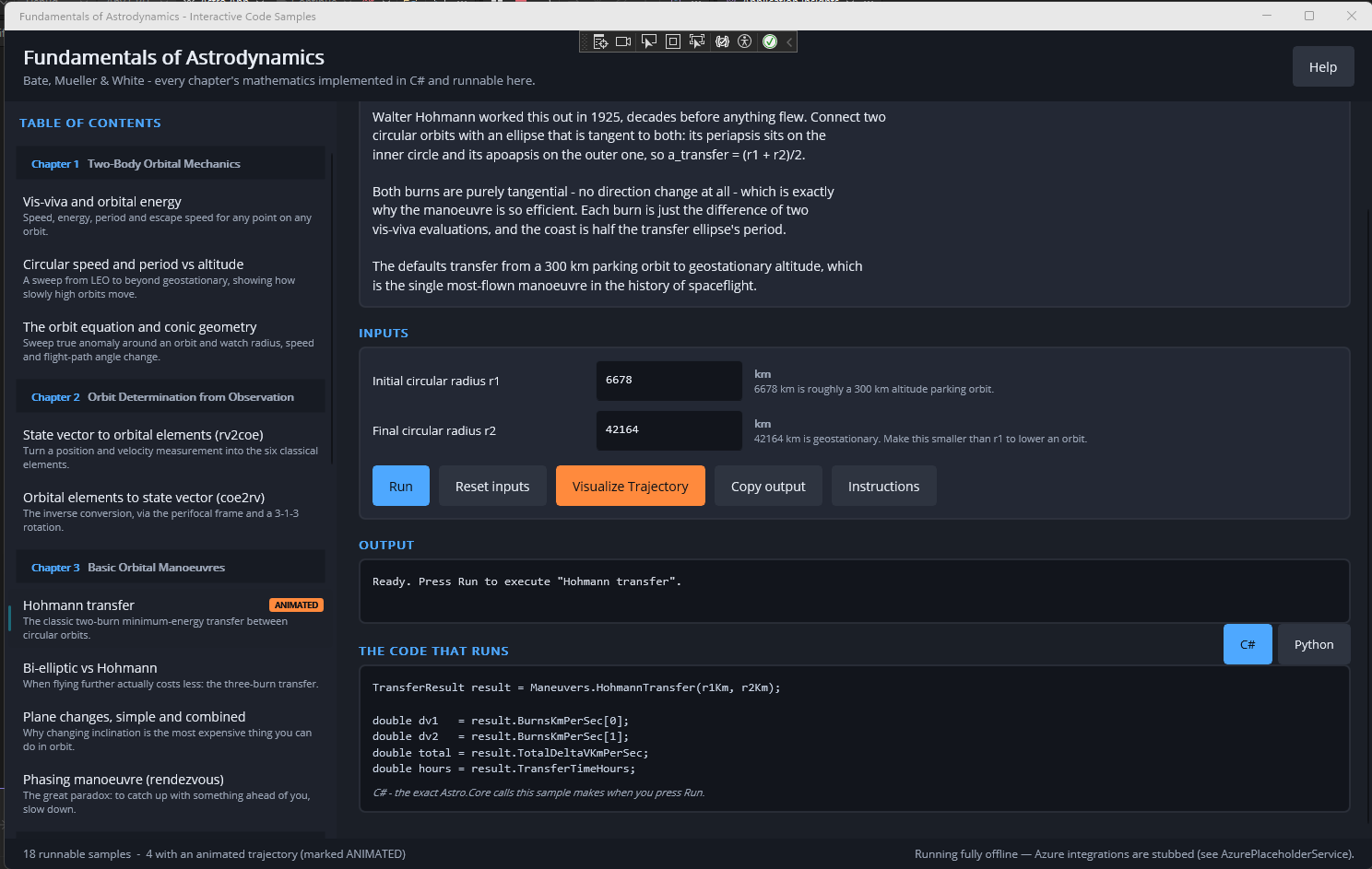The image size is (1372, 869).
Task: Click the 'Walter Hohmann worked this out' paragraph
Action: pos(629,135)
